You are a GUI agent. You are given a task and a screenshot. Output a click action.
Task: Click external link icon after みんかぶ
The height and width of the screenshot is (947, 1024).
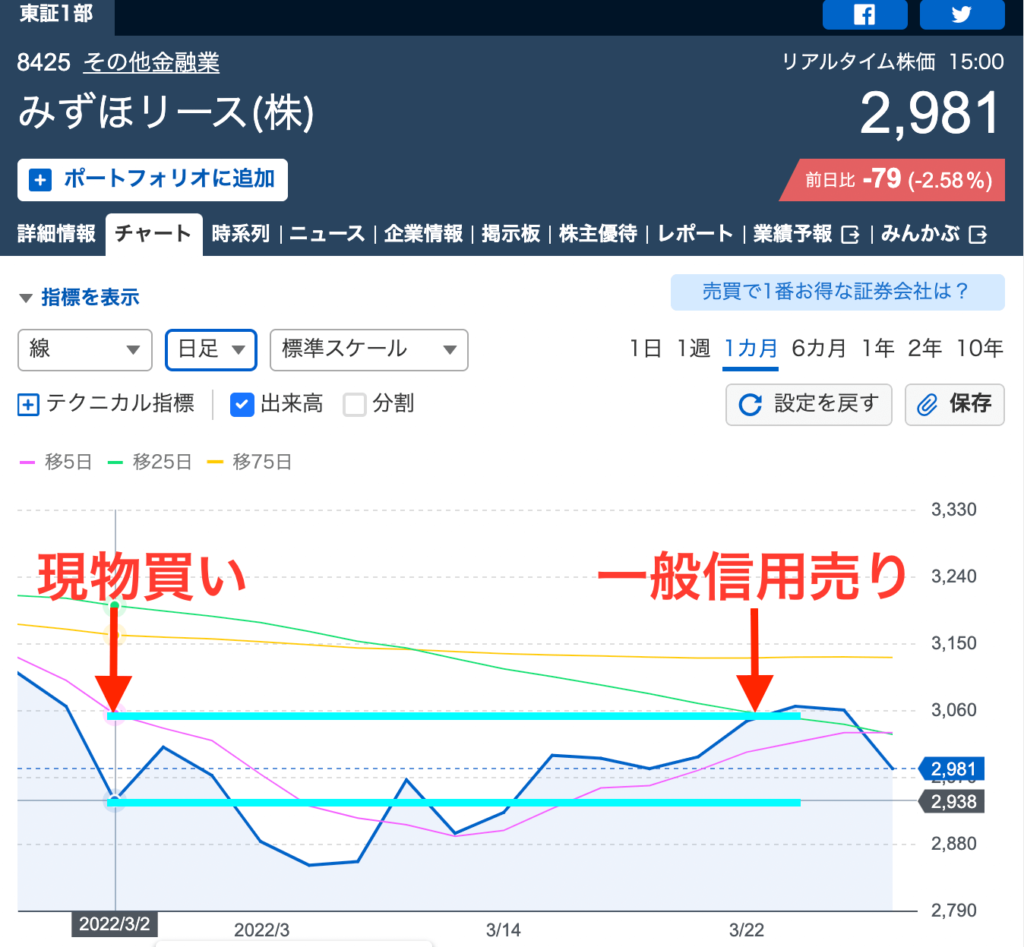click(x=978, y=234)
